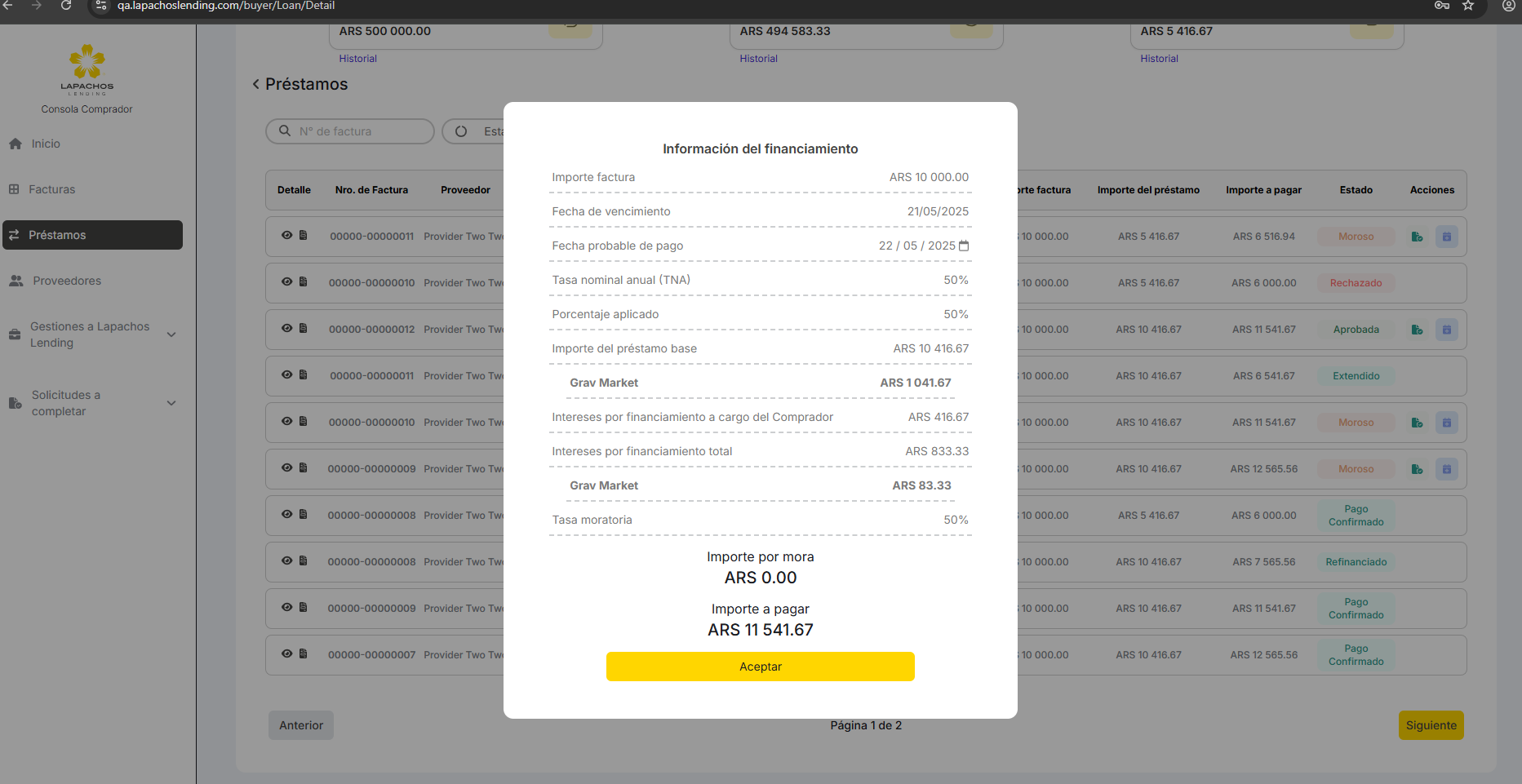Expand Solicitudes a completar menu
Image resolution: width=1522 pixels, height=784 pixels.
point(171,403)
